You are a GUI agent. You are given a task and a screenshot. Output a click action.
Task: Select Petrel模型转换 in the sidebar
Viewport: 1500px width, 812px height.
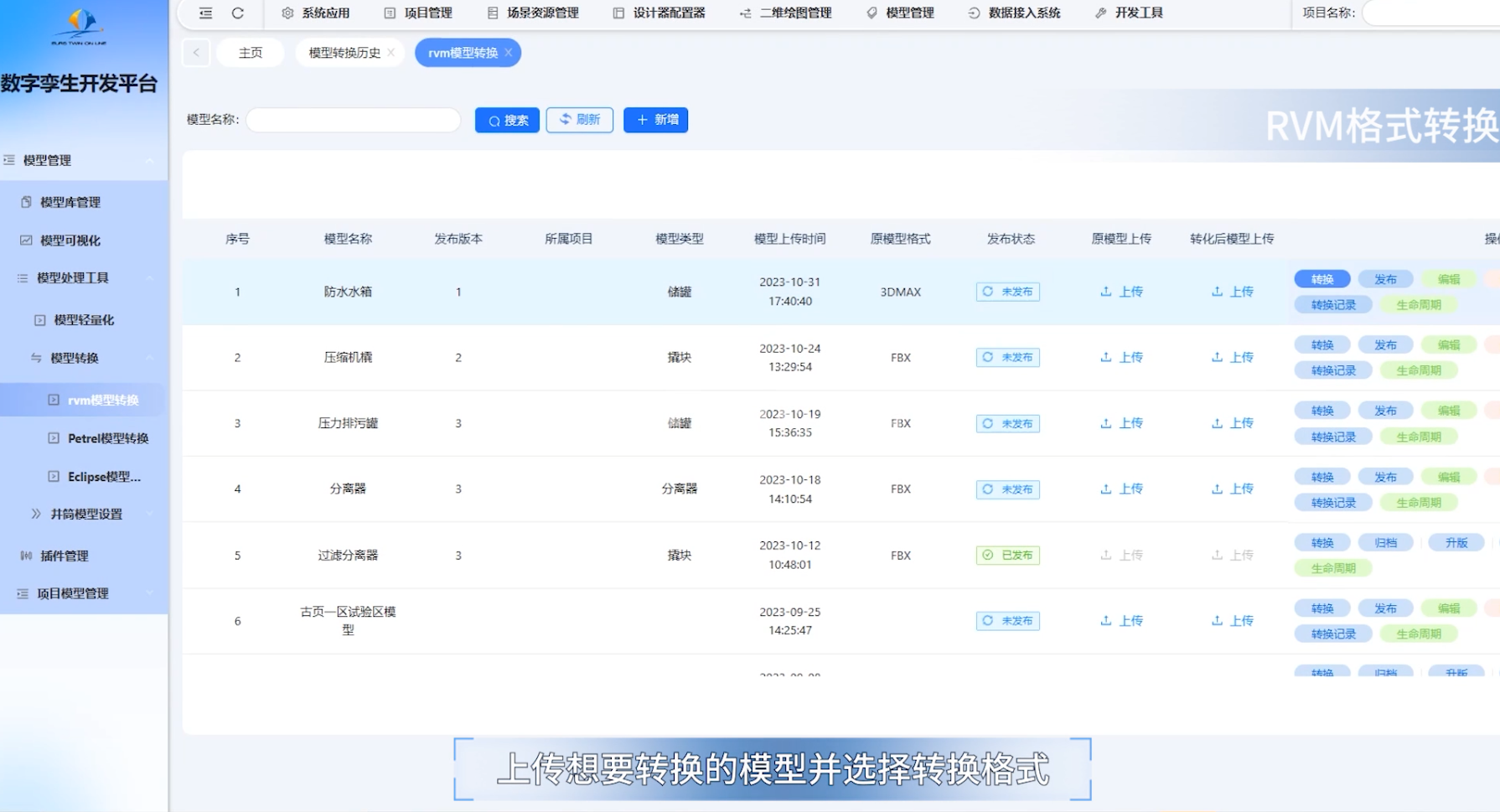click(107, 438)
